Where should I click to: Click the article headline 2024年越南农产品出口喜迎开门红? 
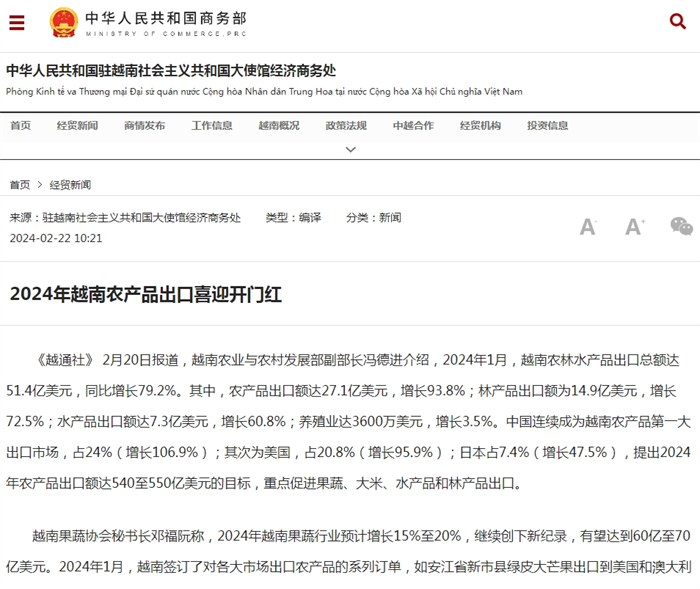tap(146, 294)
